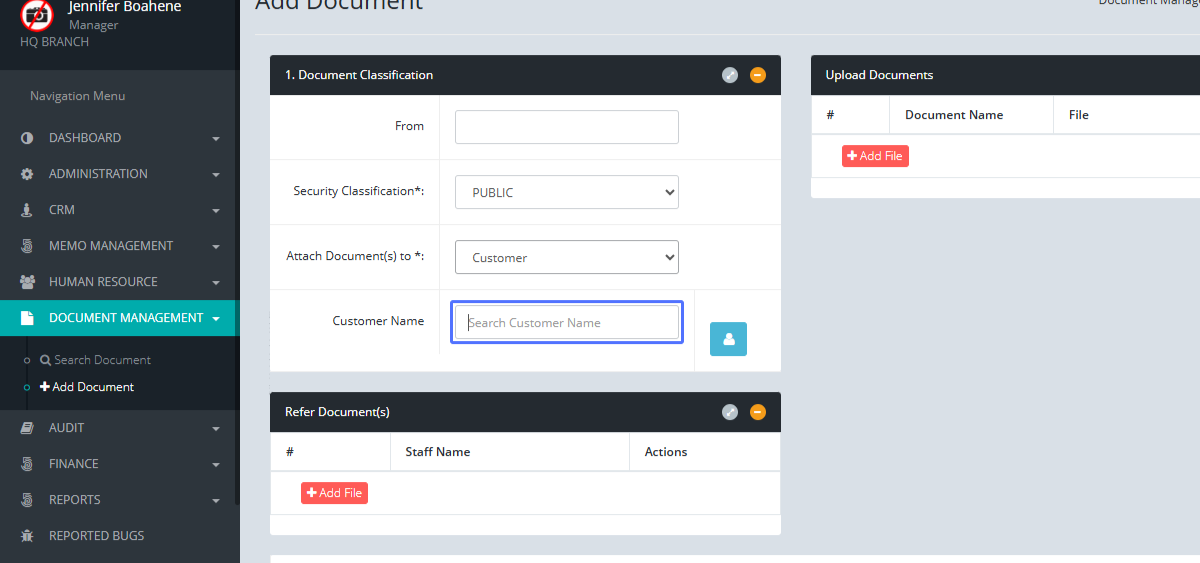Click the From text field

(566, 127)
